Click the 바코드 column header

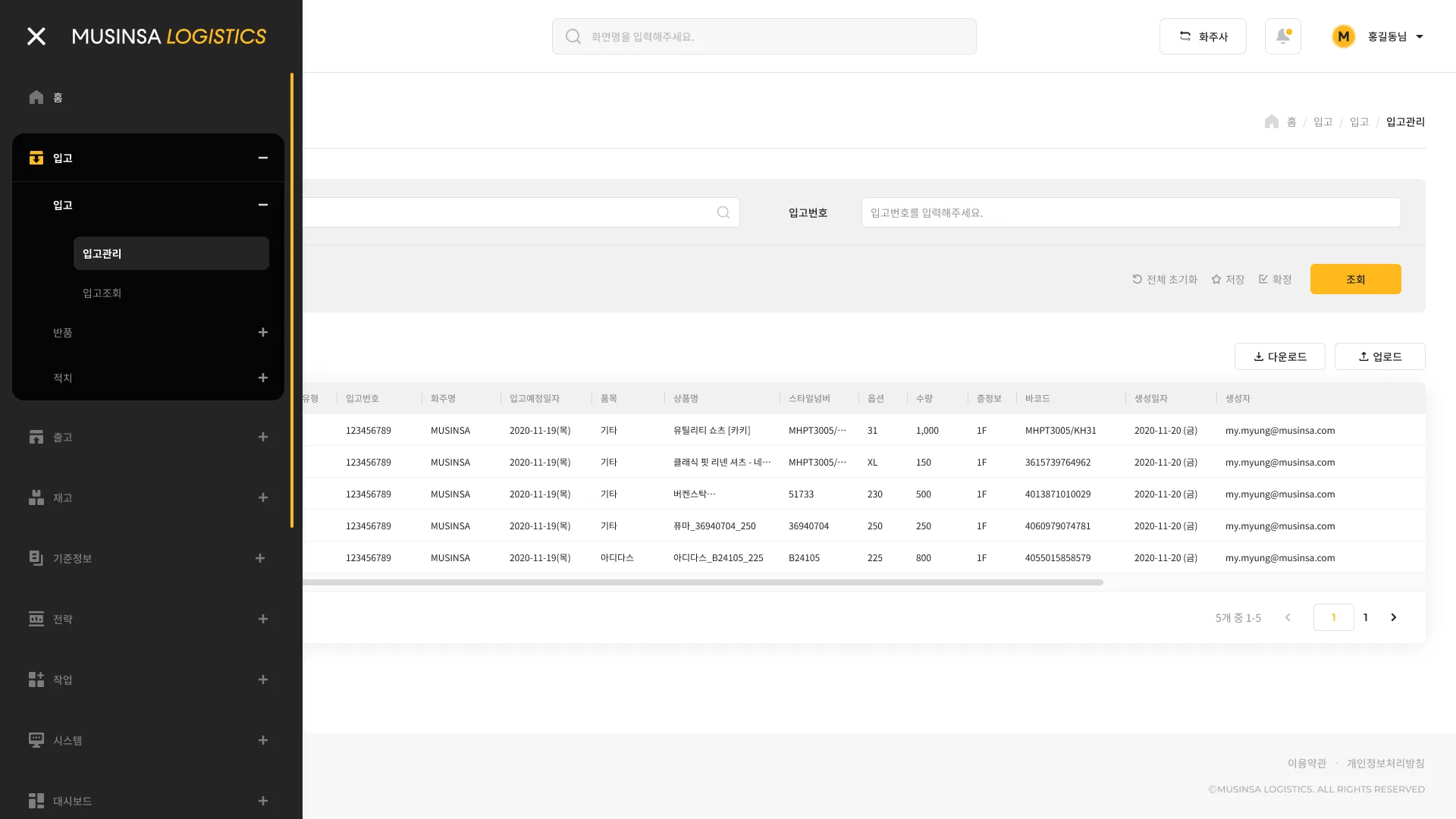1037,398
